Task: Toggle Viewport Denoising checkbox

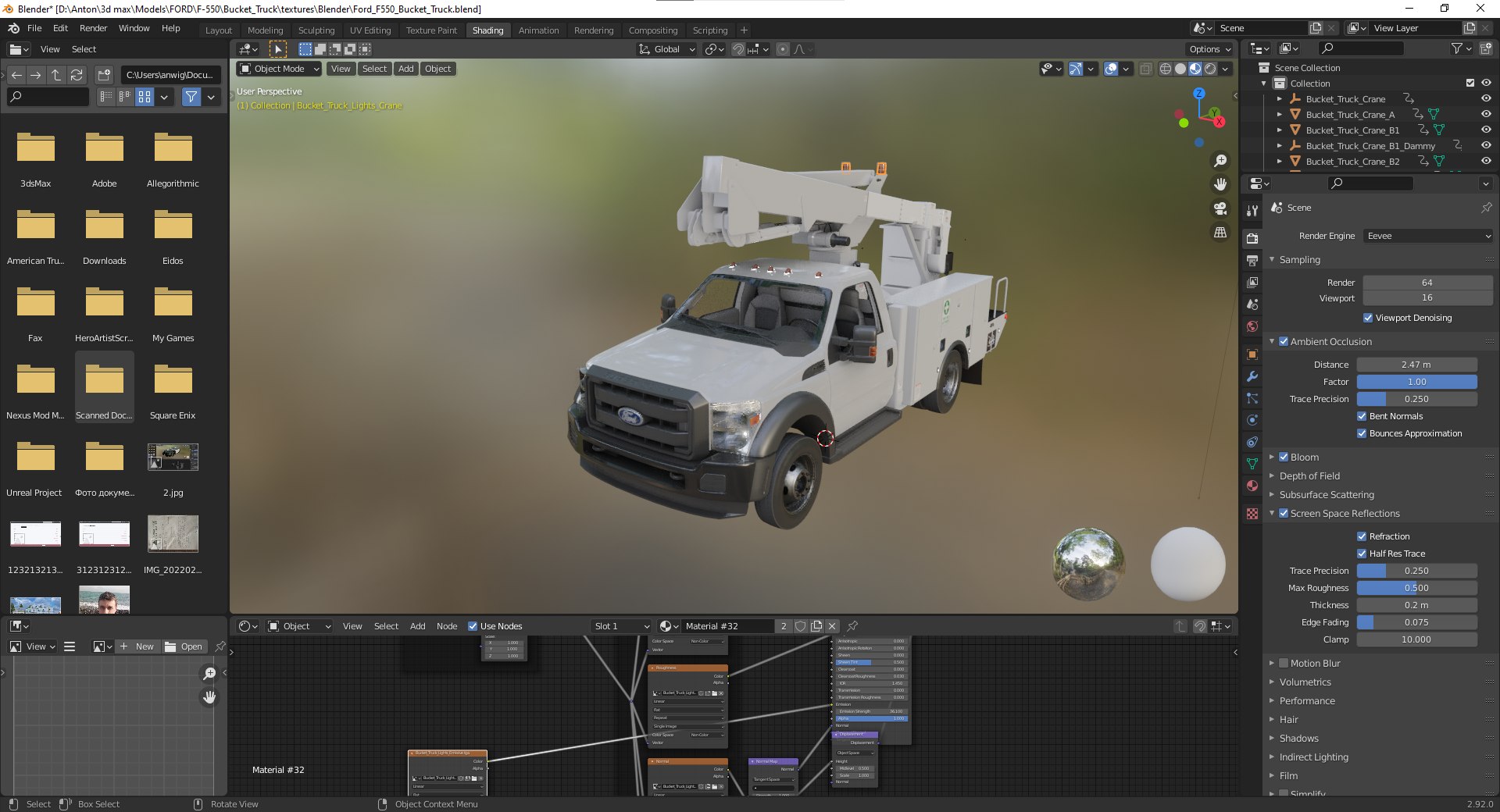Action: click(1368, 318)
